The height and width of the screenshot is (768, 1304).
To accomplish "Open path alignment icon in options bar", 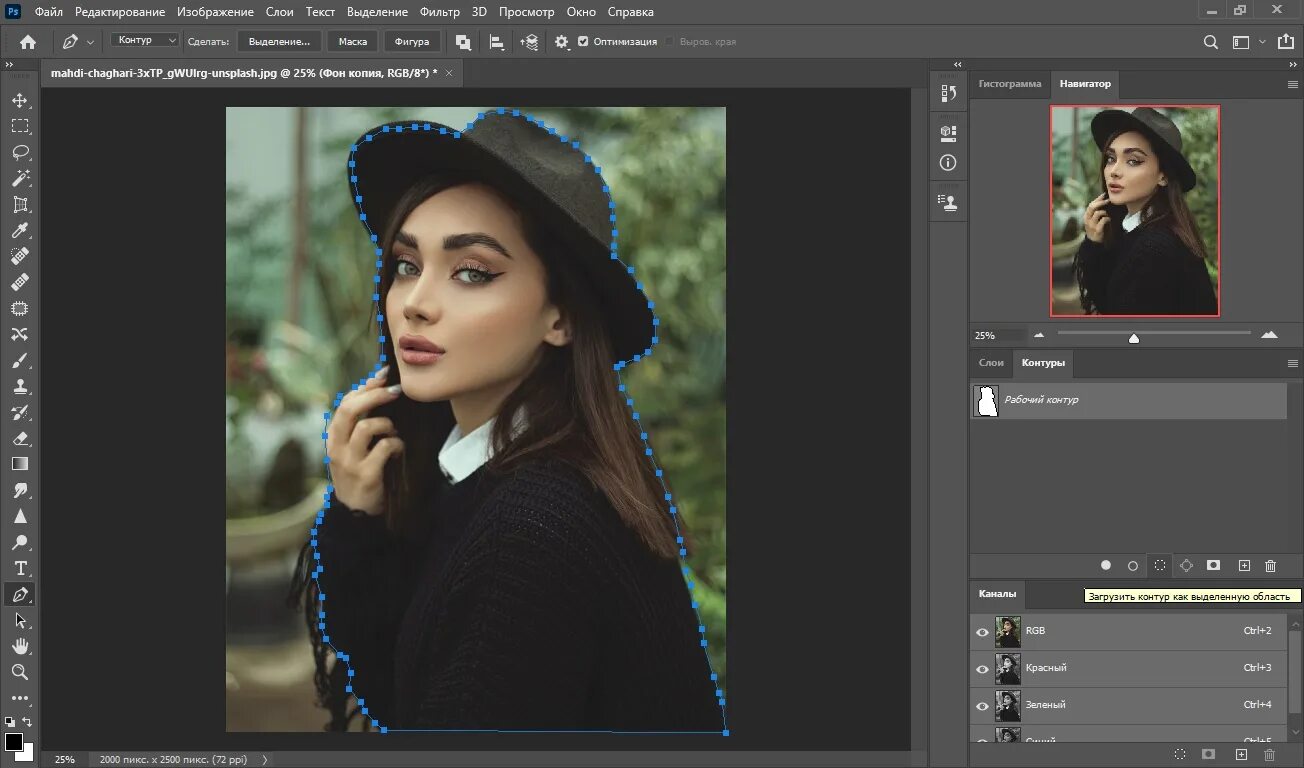I will tap(497, 42).
